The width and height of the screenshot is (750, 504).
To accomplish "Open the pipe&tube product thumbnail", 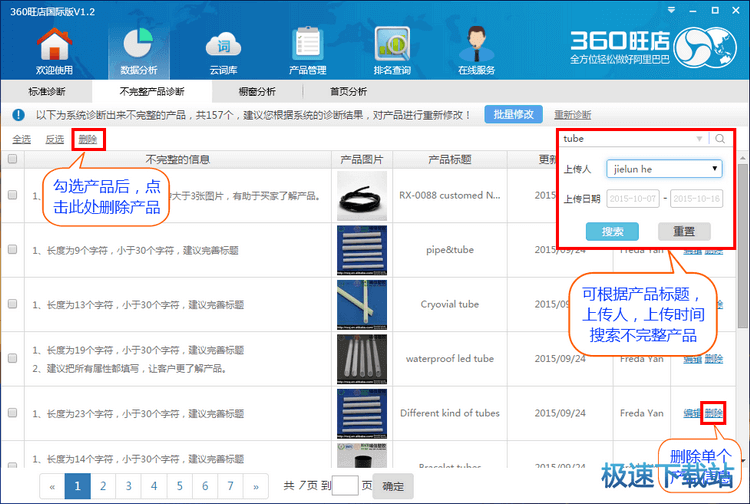I will [362, 250].
